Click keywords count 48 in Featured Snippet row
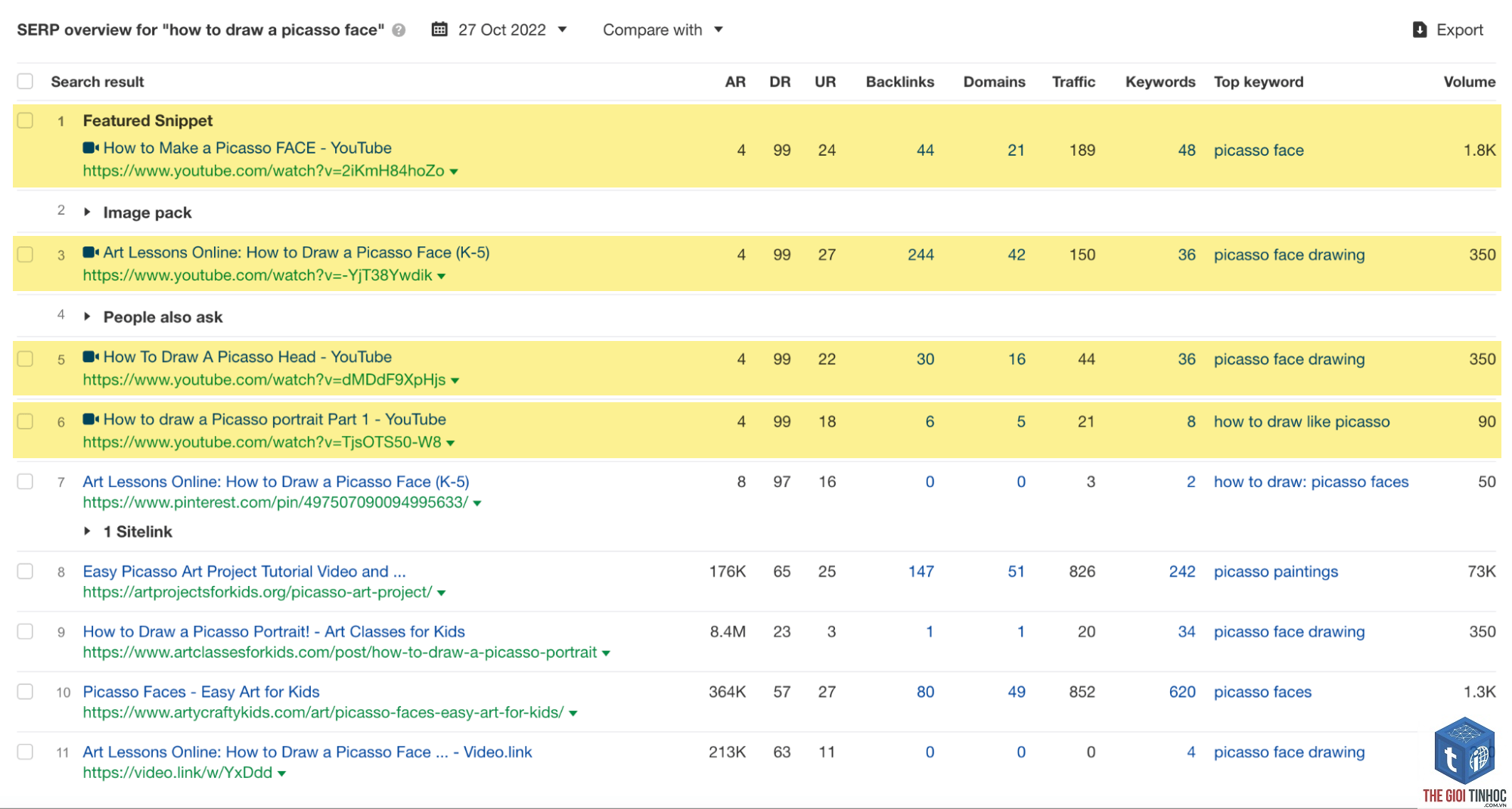Viewport: 1512px width, 809px height. [x=1186, y=150]
